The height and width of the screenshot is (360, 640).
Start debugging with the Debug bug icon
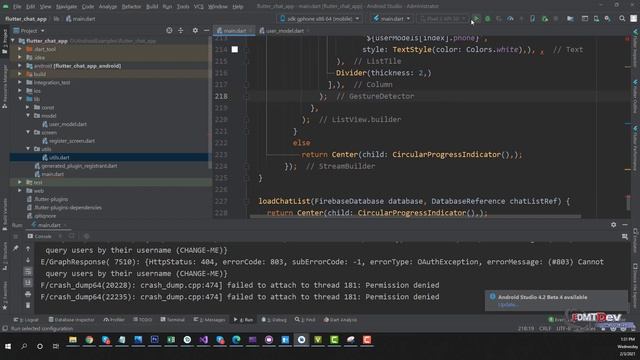pos(487,19)
